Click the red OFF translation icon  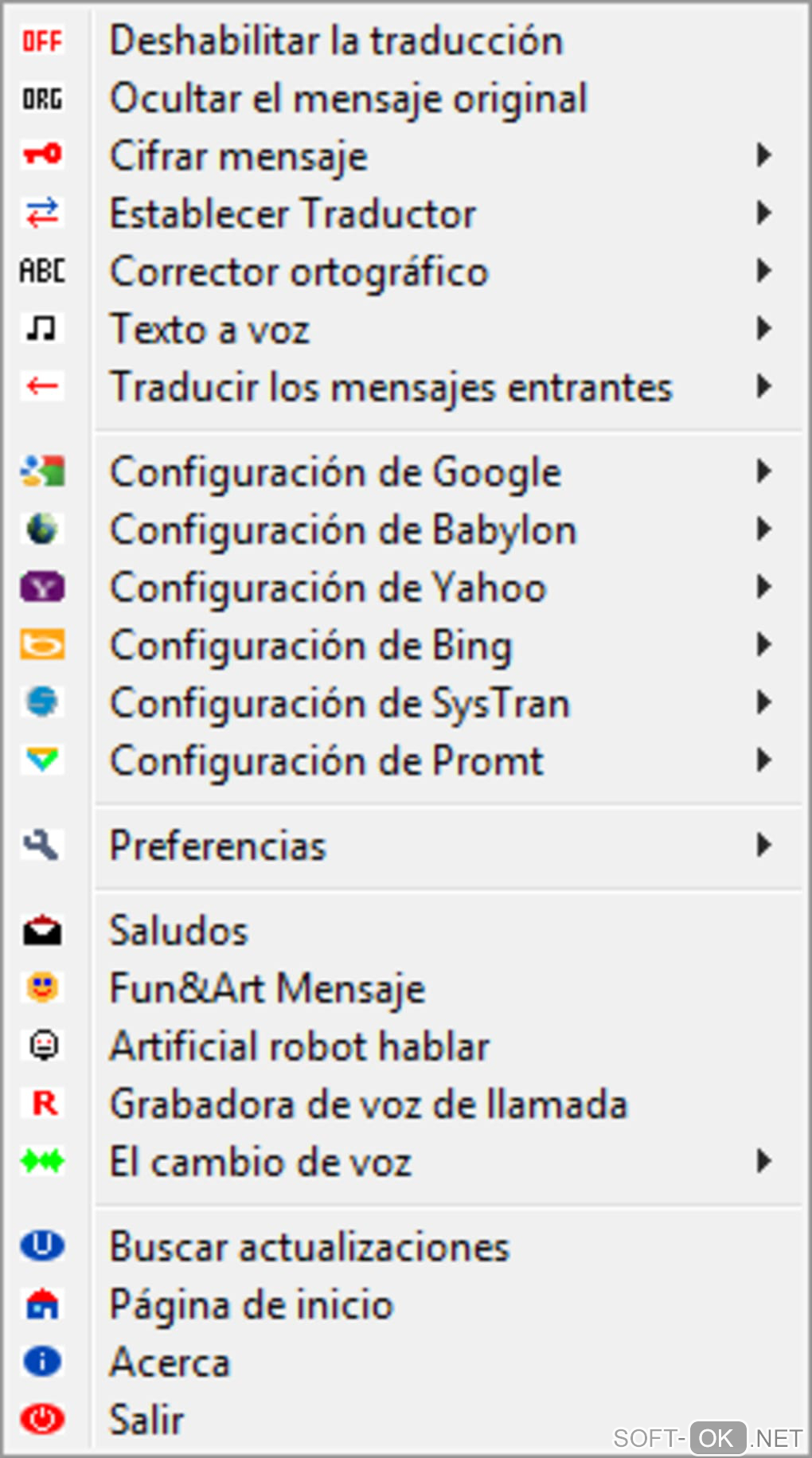coord(42,41)
